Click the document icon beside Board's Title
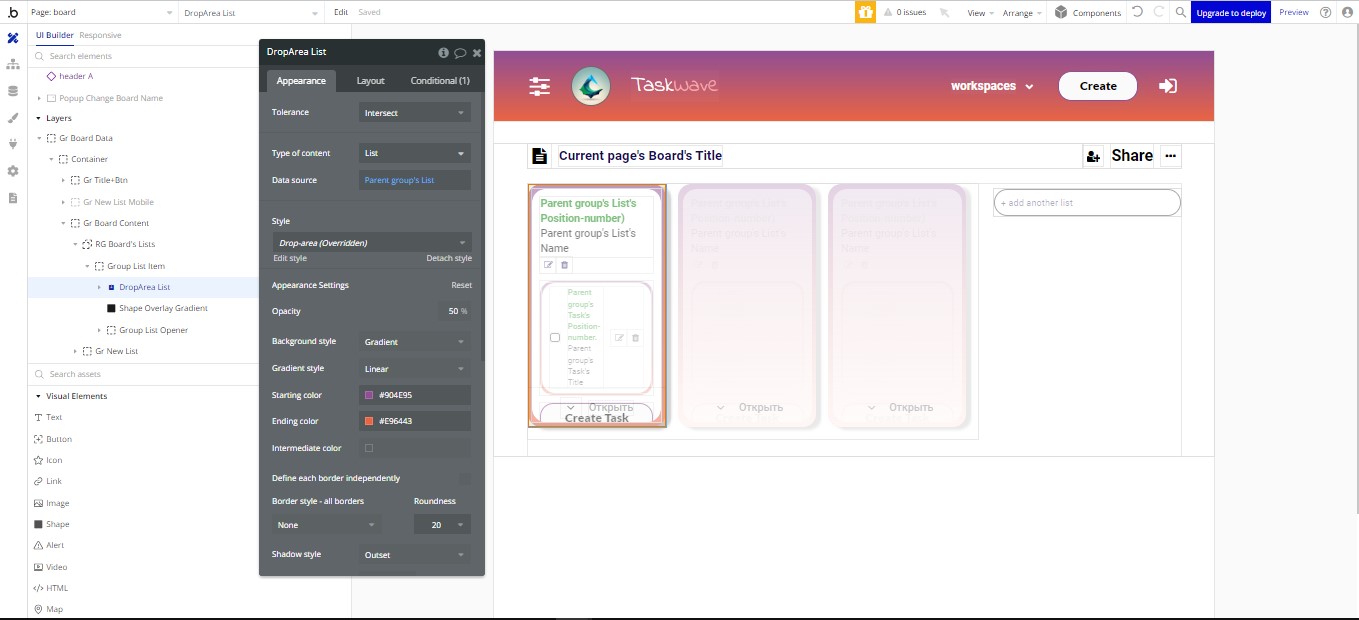The width and height of the screenshot is (1359, 620). tap(539, 156)
